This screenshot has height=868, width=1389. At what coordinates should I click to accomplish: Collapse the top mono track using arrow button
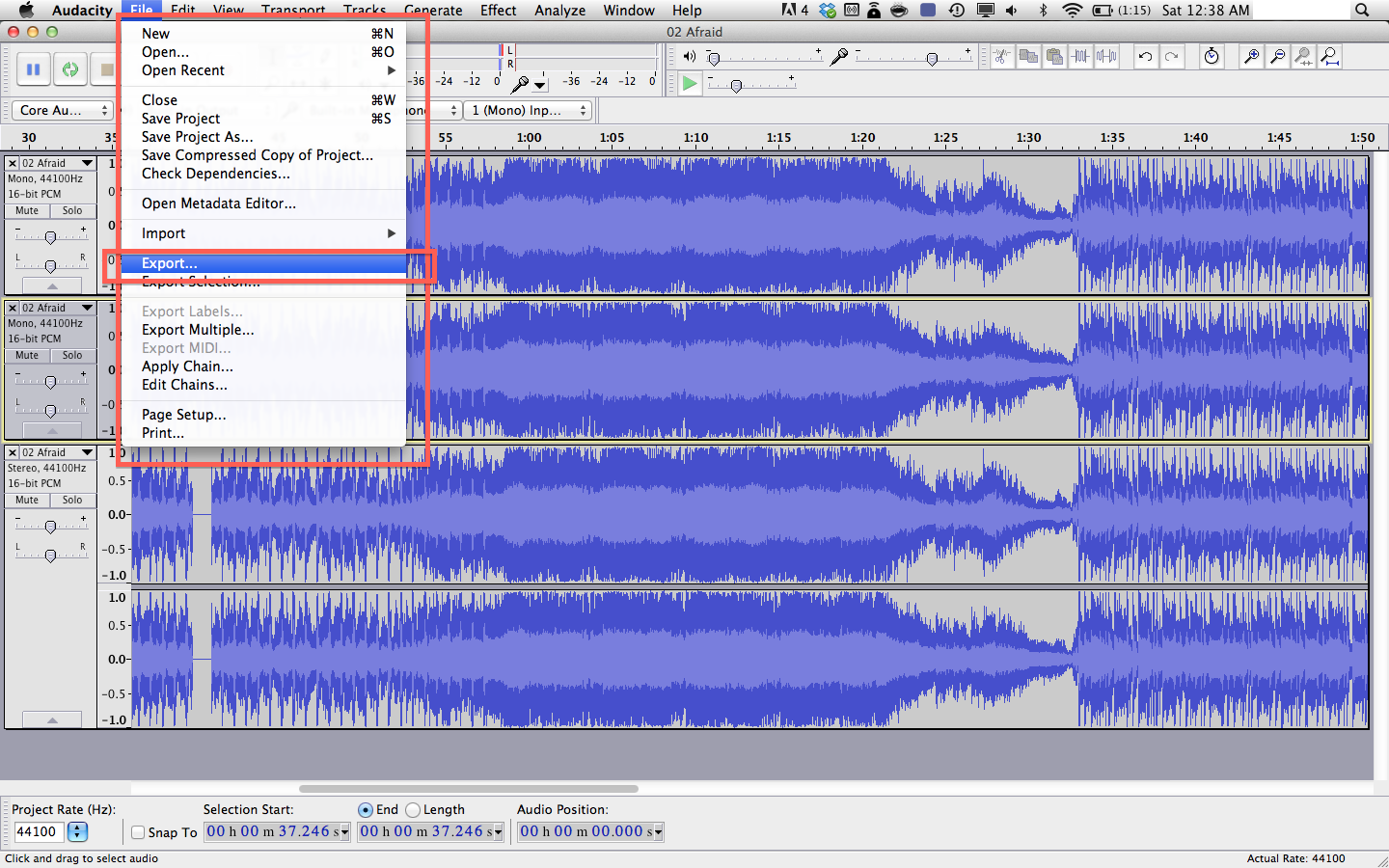click(x=52, y=286)
